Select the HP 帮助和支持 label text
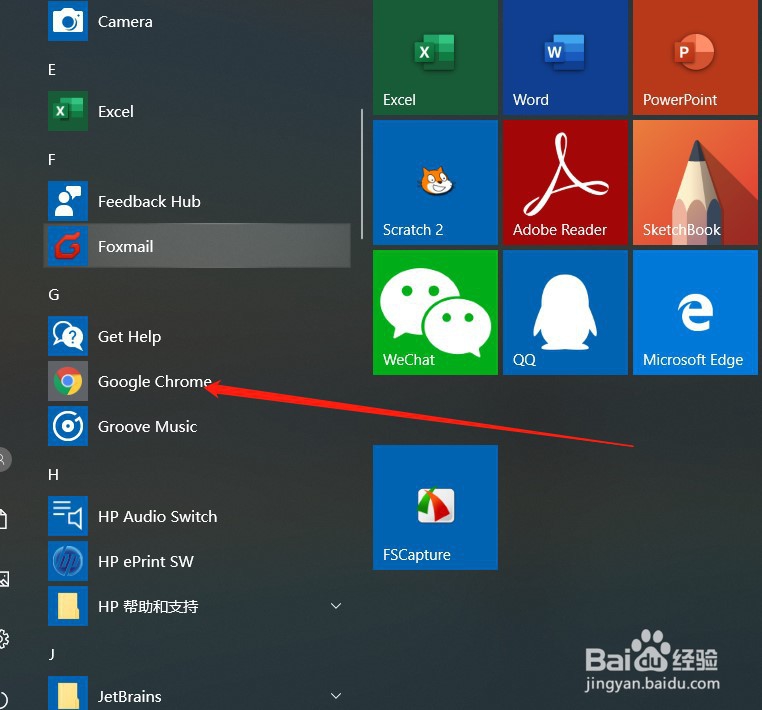Image resolution: width=762 pixels, height=710 pixels. click(x=148, y=606)
